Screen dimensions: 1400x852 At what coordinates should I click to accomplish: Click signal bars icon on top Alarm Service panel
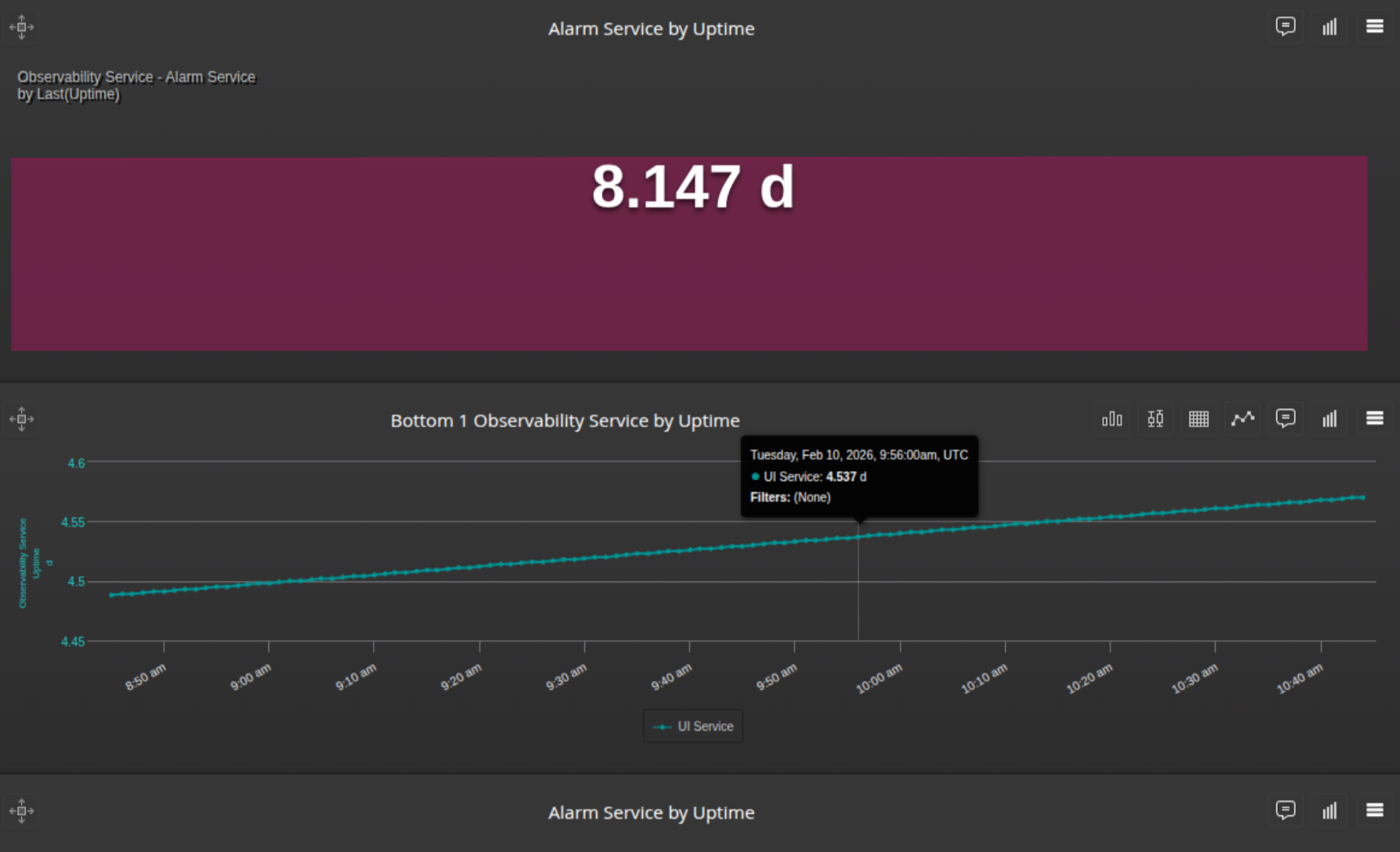tap(1329, 26)
